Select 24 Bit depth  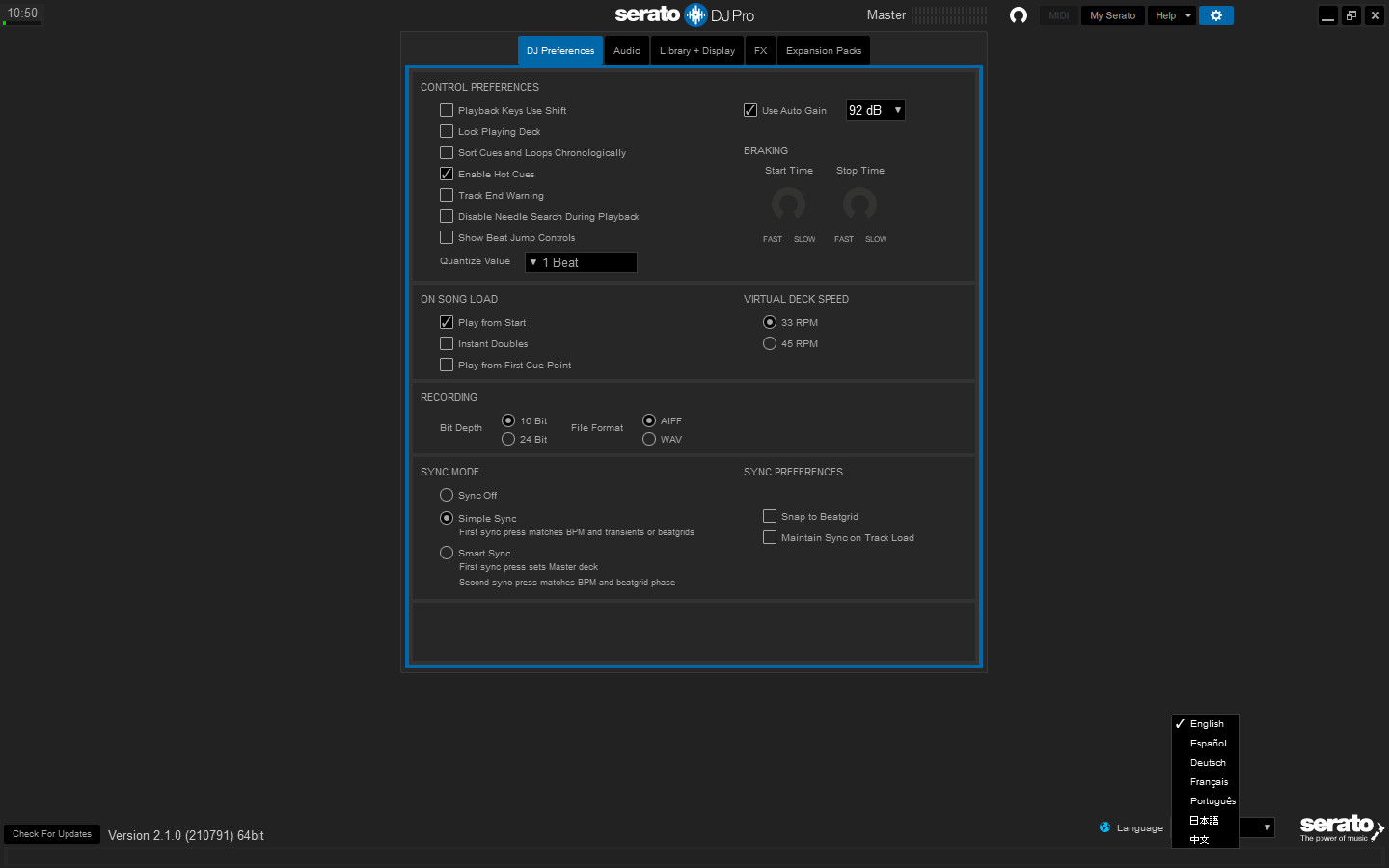click(508, 439)
